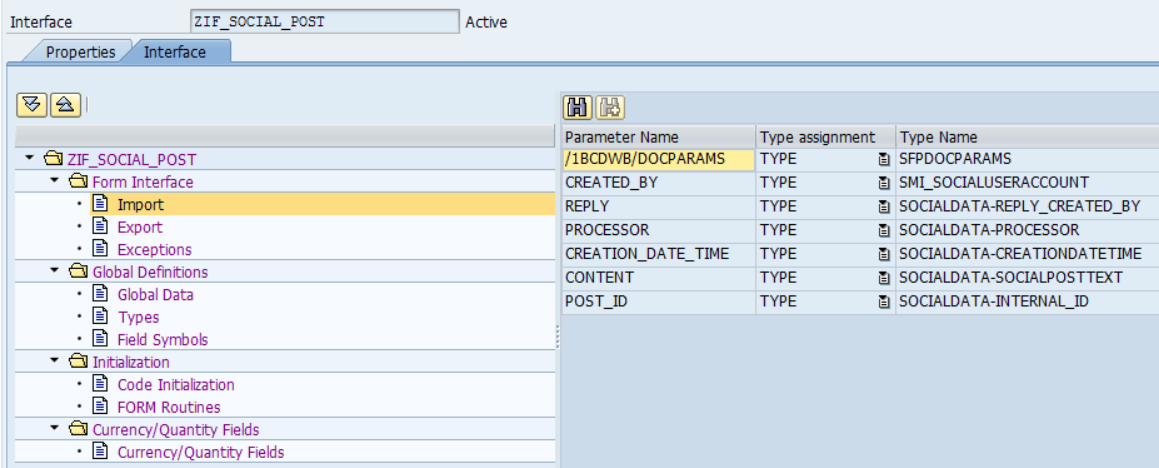Select the /1BCDWB/DOCPARAMS parameter cell
Screen dimensions: 1159x468
(x=658, y=159)
